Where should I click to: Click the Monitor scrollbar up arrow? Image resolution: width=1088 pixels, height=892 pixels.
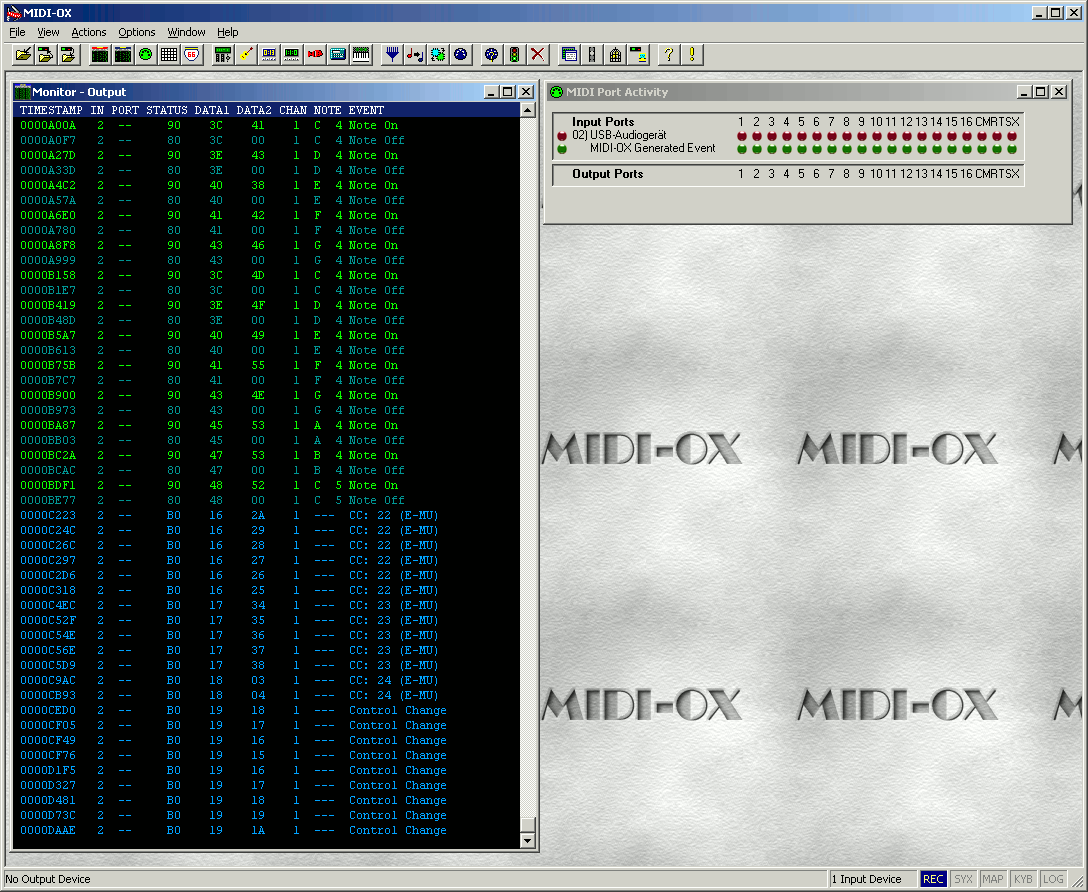pyautogui.click(x=527, y=110)
